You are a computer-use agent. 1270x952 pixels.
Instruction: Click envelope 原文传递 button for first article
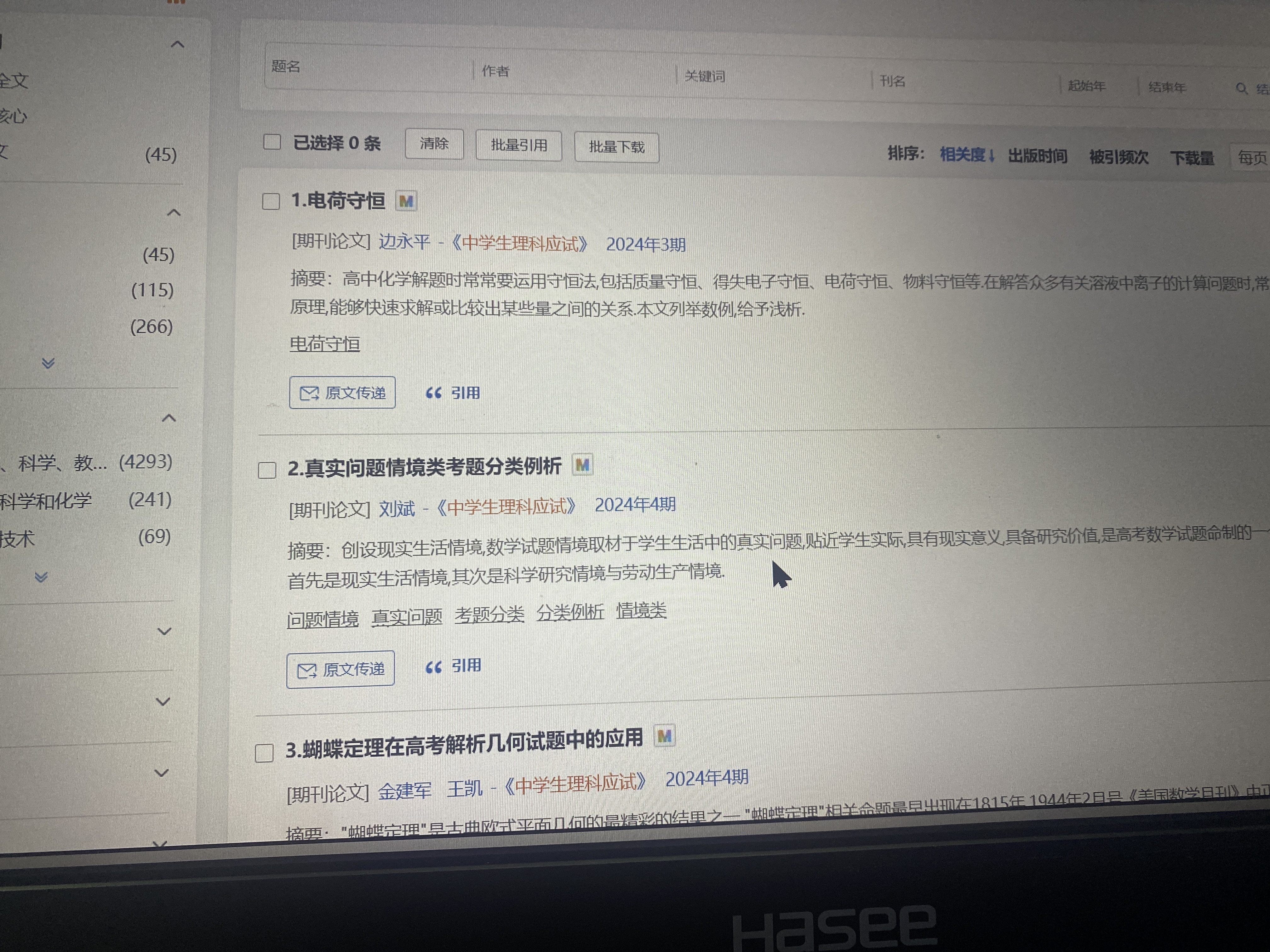(x=342, y=393)
